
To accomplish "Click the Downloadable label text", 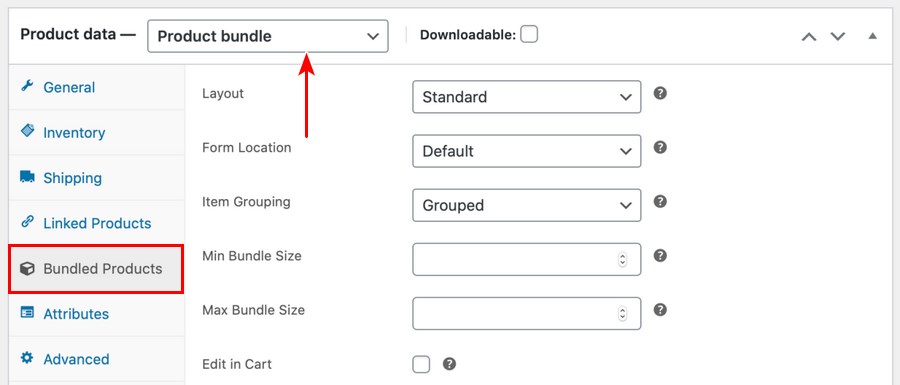I will click(468, 35).
